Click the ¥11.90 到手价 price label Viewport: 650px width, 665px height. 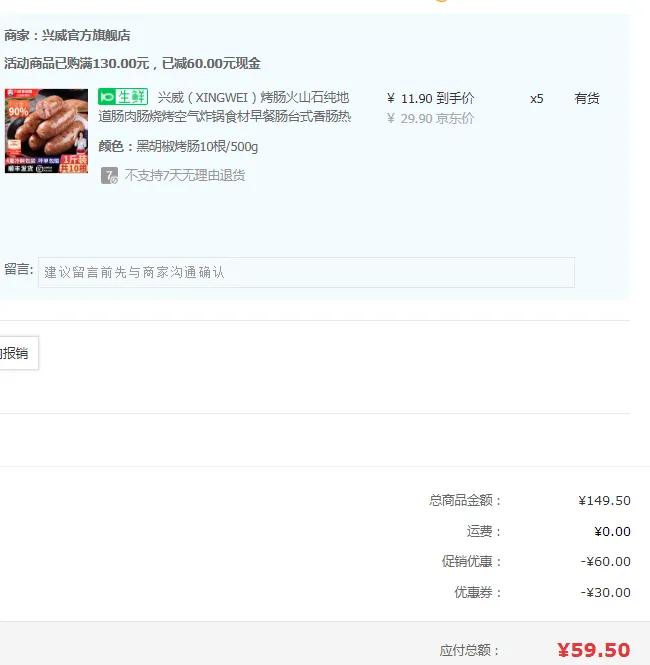(430, 98)
